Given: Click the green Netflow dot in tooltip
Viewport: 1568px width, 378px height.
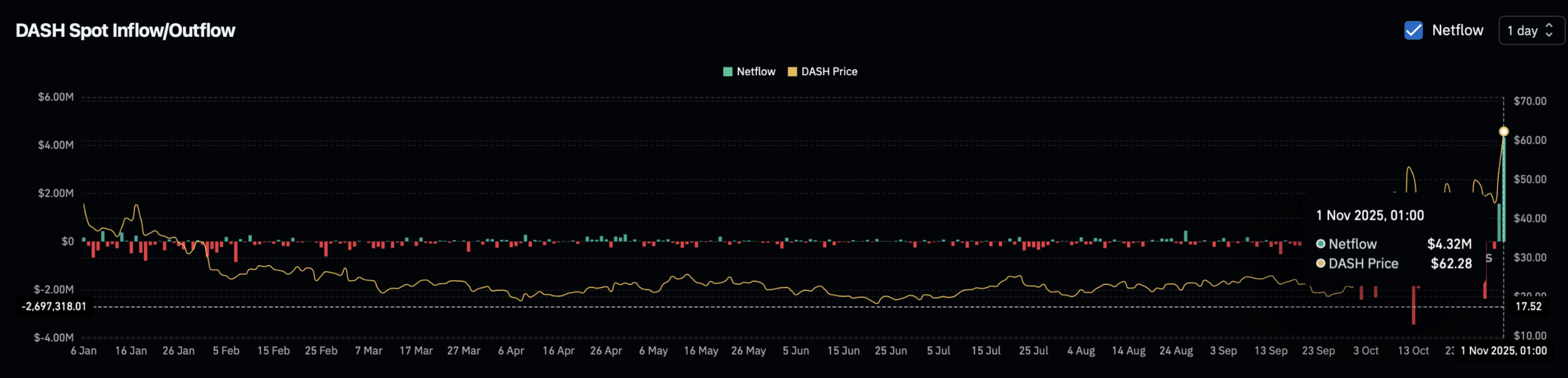Looking at the screenshot, I should [1321, 244].
